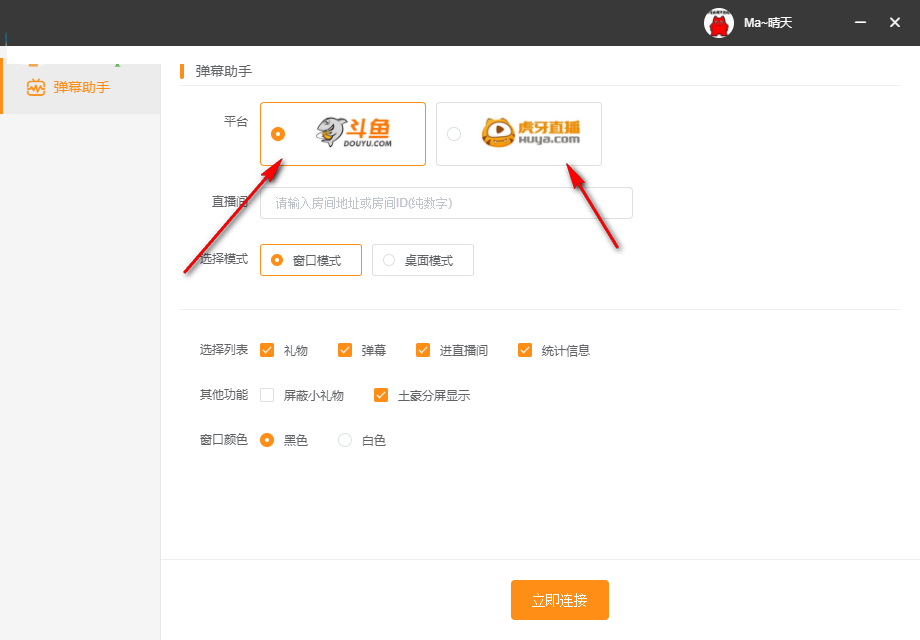Uncheck the 礼物 list checkbox

pos(267,350)
